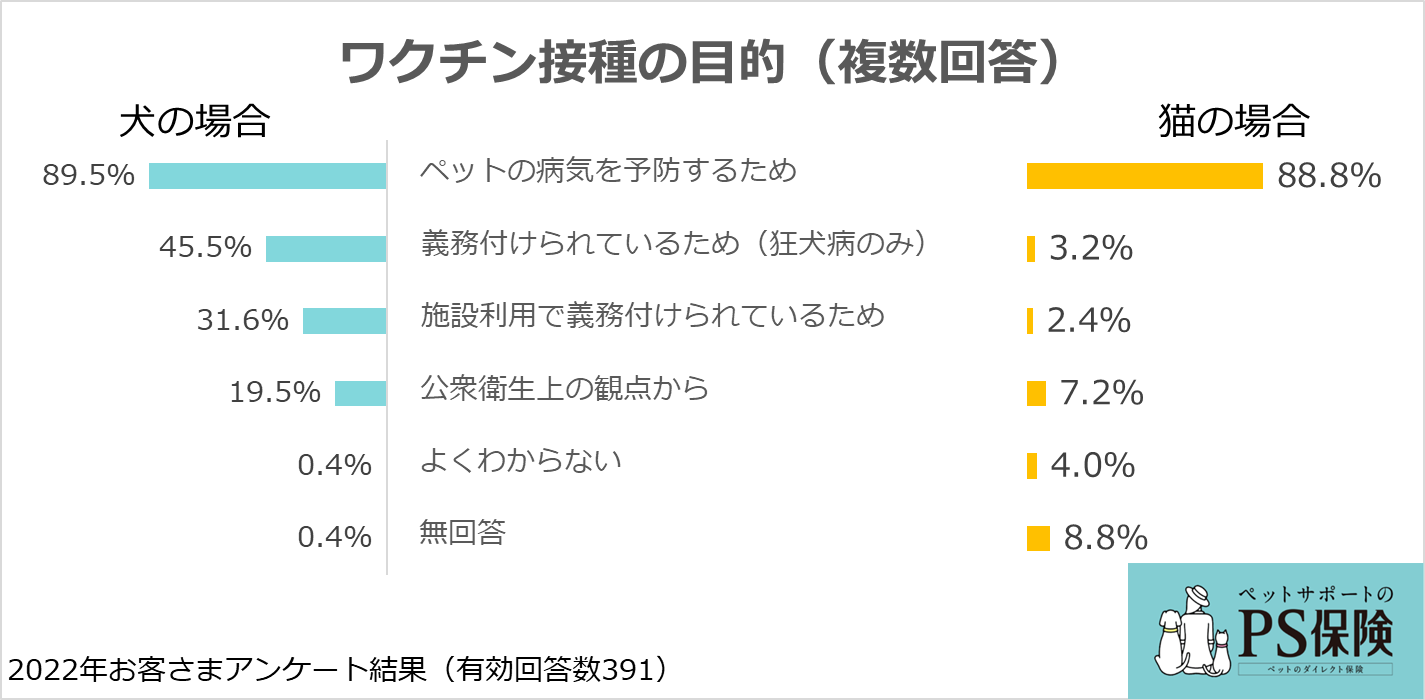Select the 施設利用で義務付けられているため label
Image resolution: width=1425 pixels, height=700 pixels.
coord(653,316)
